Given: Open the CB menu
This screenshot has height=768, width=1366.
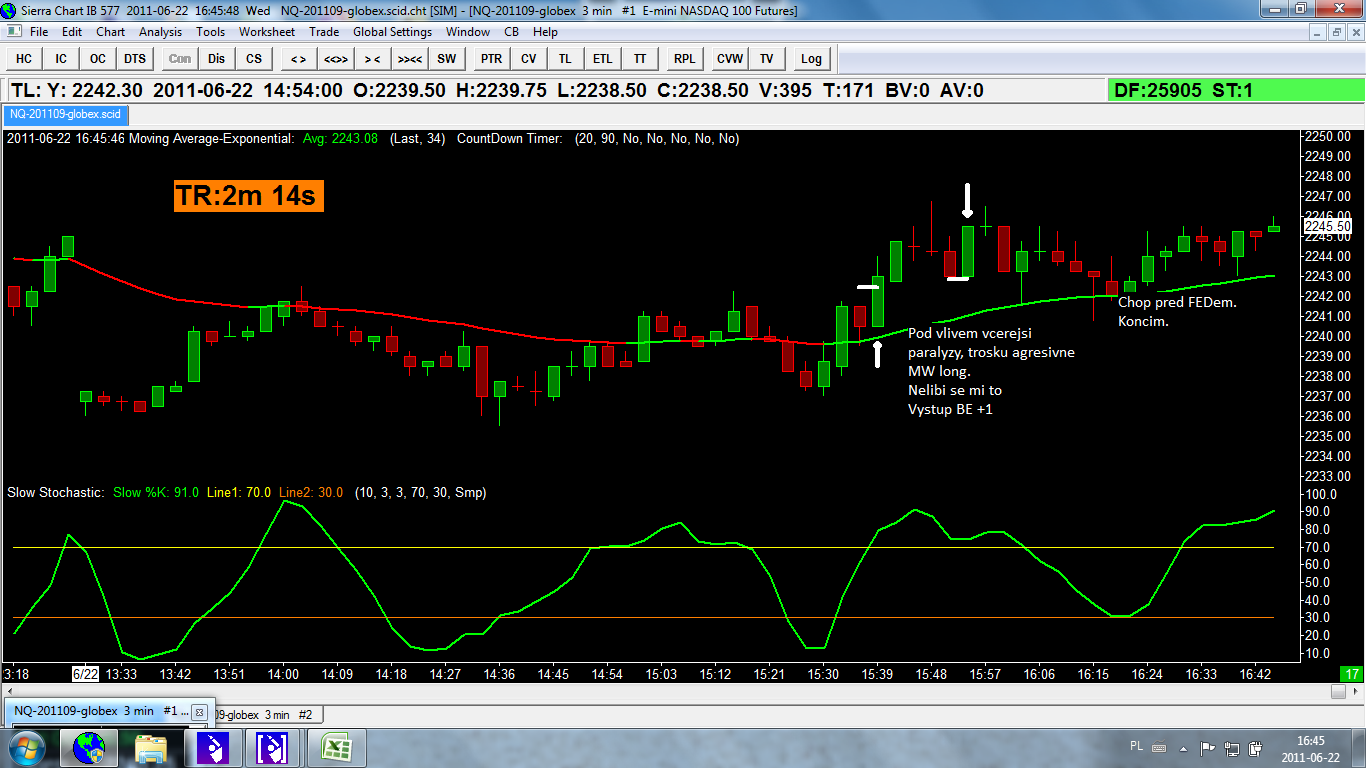Looking at the screenshot, I should pos(511,32).
